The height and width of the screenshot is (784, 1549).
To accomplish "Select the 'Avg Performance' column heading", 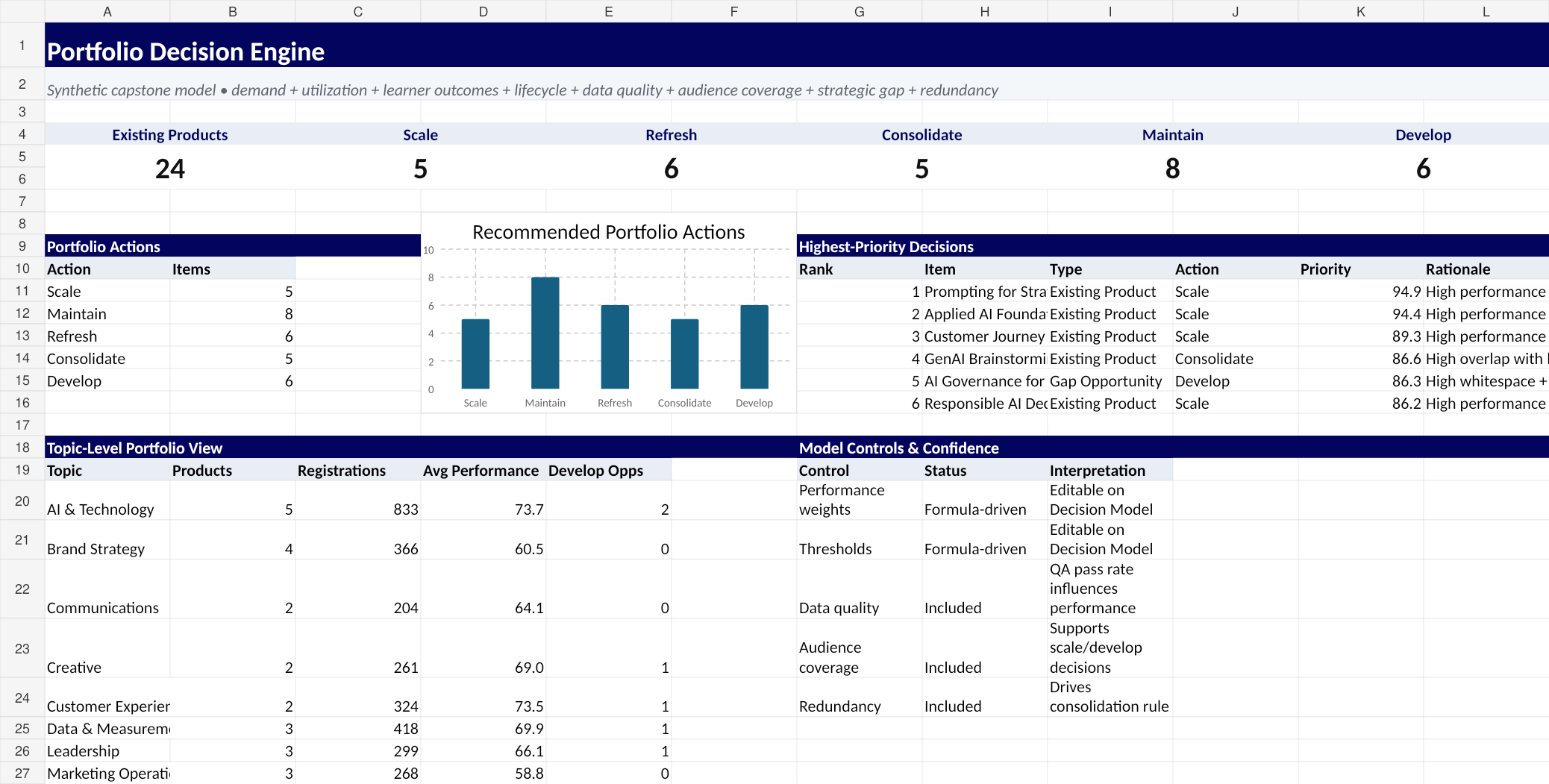I will 484,470.
